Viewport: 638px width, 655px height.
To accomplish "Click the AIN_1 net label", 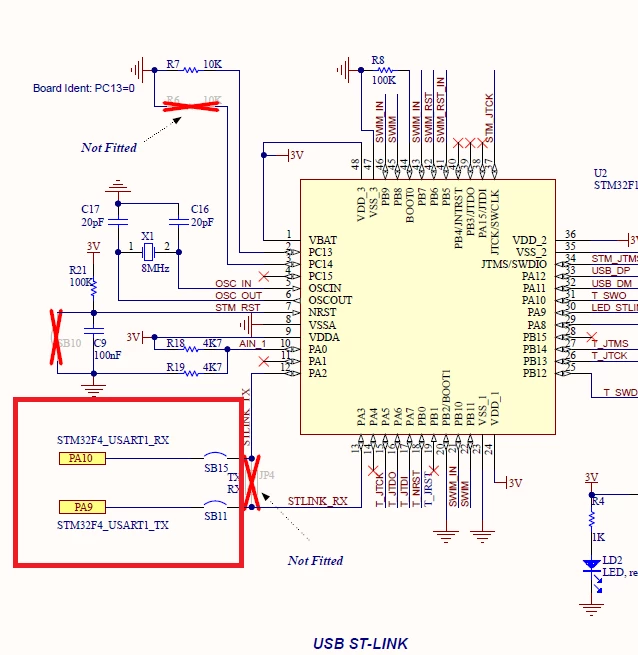I will coord(252,343).
